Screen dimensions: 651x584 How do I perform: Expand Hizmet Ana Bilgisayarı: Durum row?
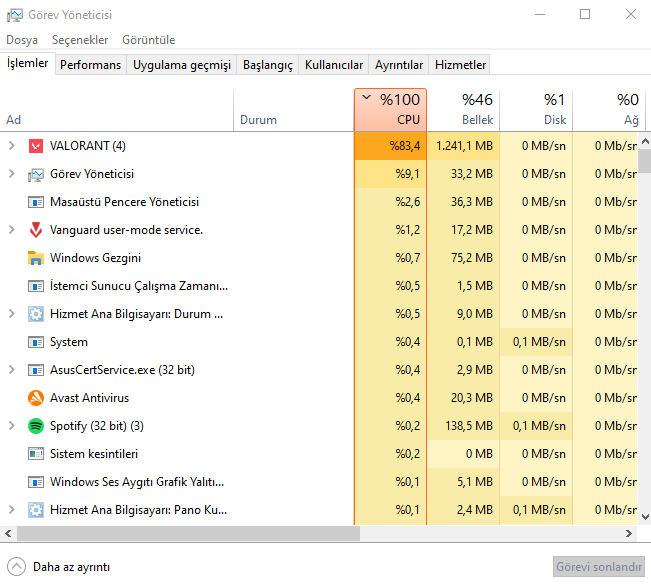tap(12, 314)
